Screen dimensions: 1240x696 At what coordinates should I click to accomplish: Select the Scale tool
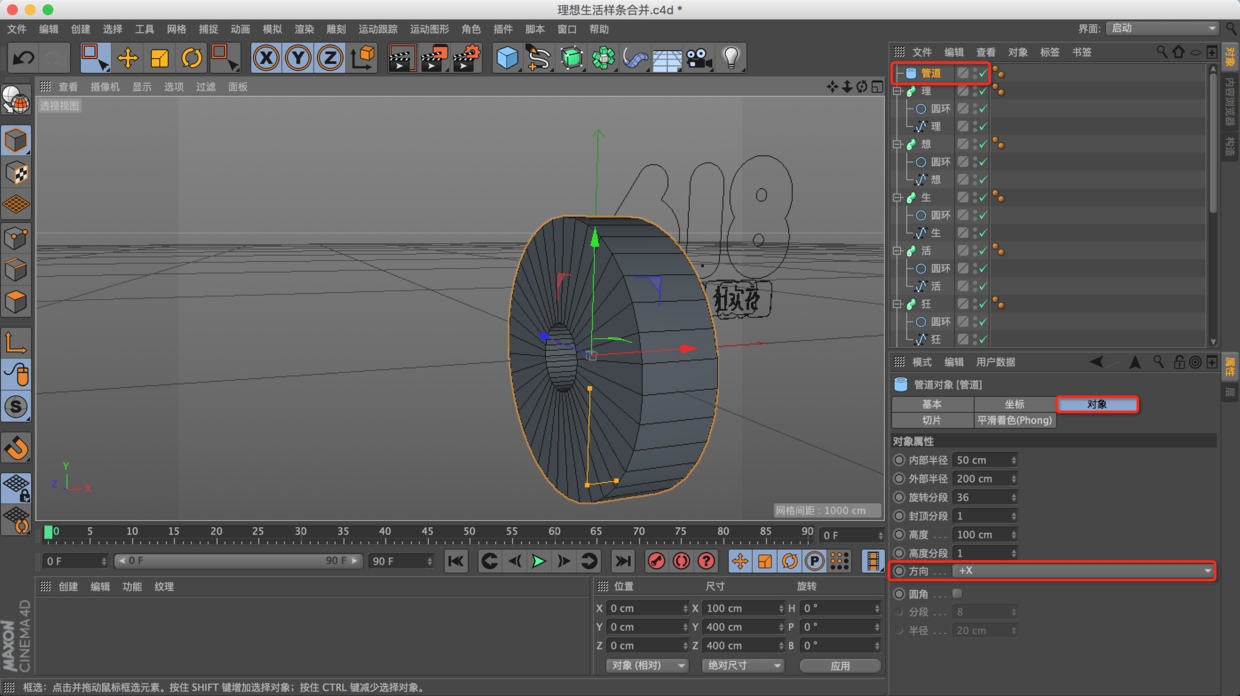tap(159, 58)
